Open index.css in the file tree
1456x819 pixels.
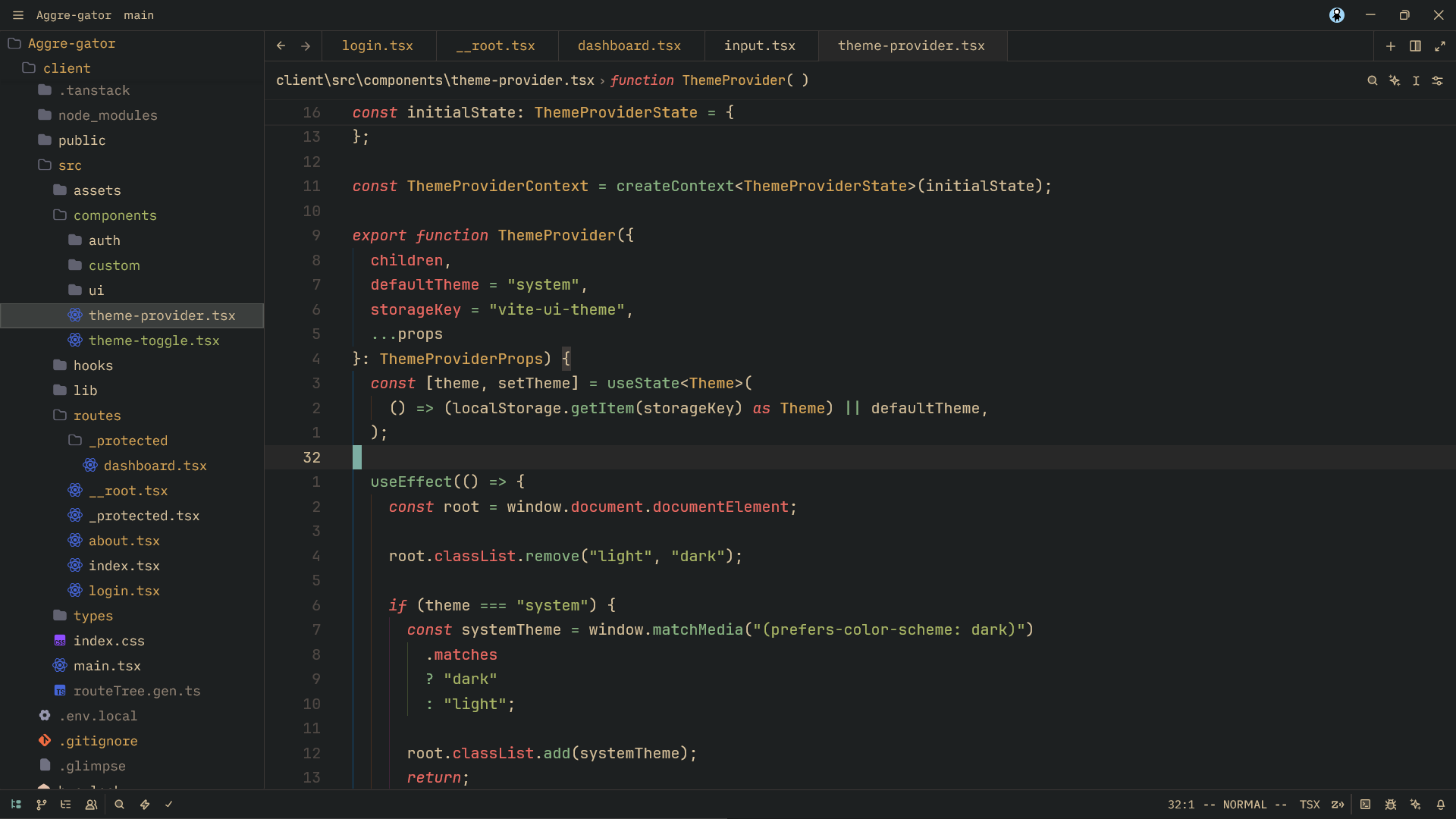(132, 641)
